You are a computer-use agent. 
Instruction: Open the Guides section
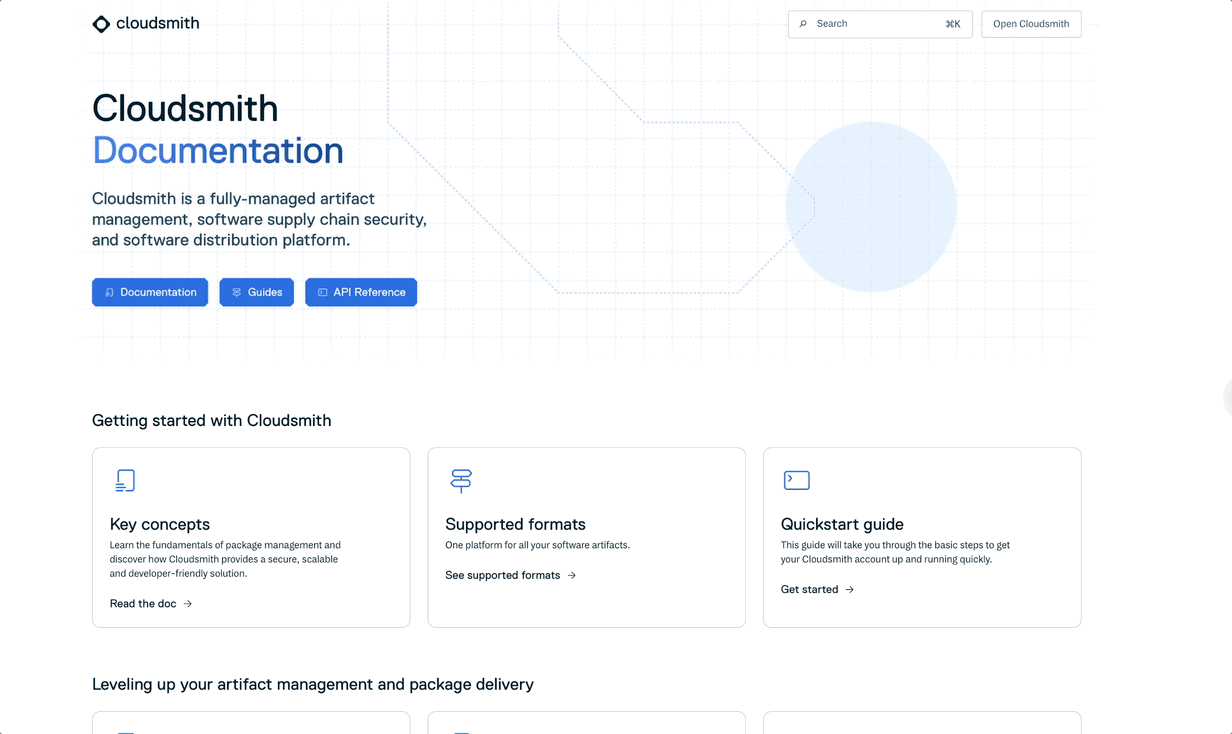pos(256,292)
